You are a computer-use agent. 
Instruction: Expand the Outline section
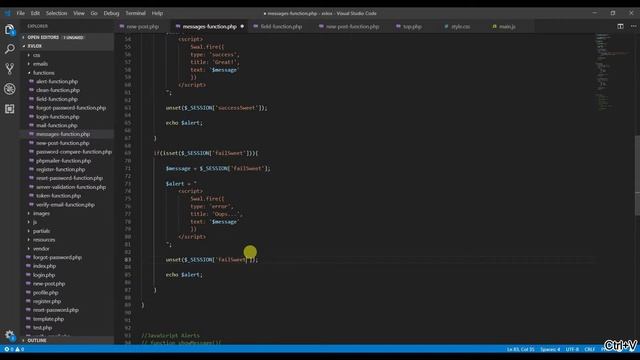[x=67, y=340]
